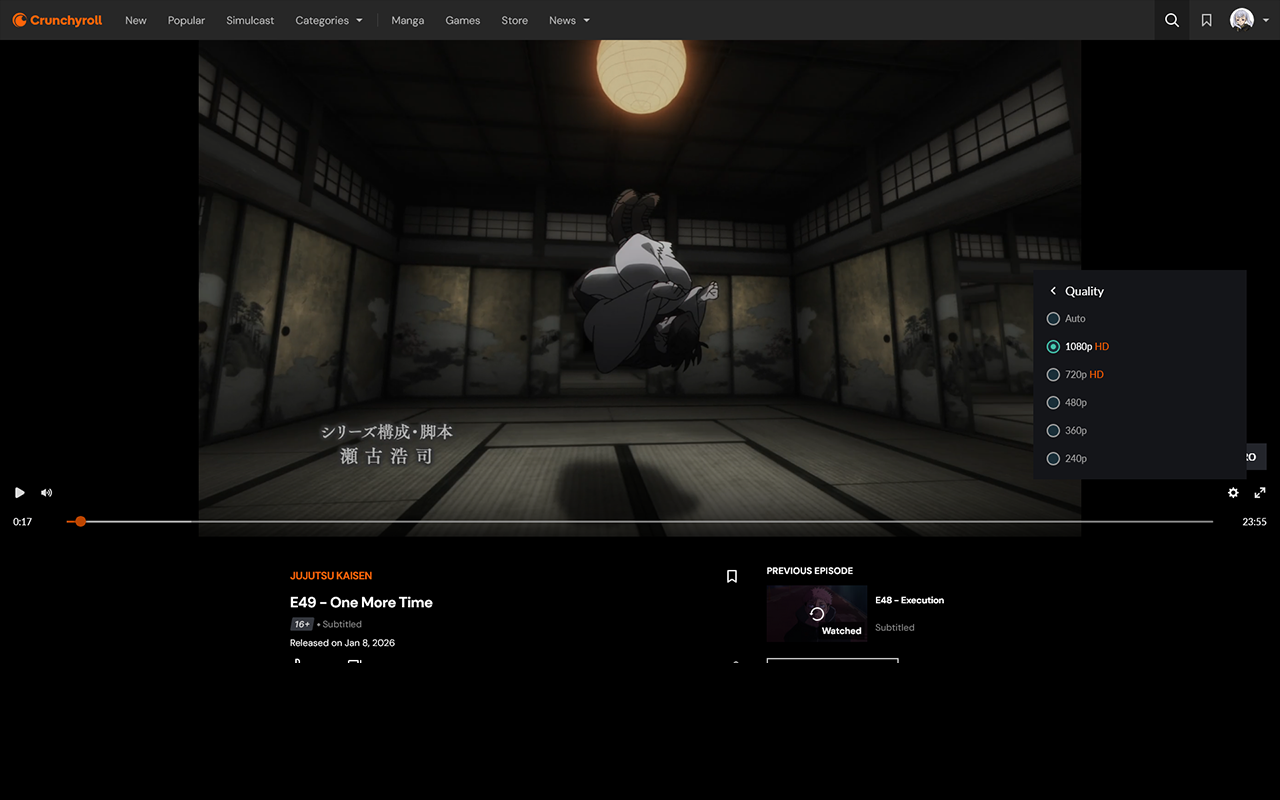Open the Jujutsu Kaisen series link
The height and width of the screenshot is (800, 1280).
coord(331,576)
